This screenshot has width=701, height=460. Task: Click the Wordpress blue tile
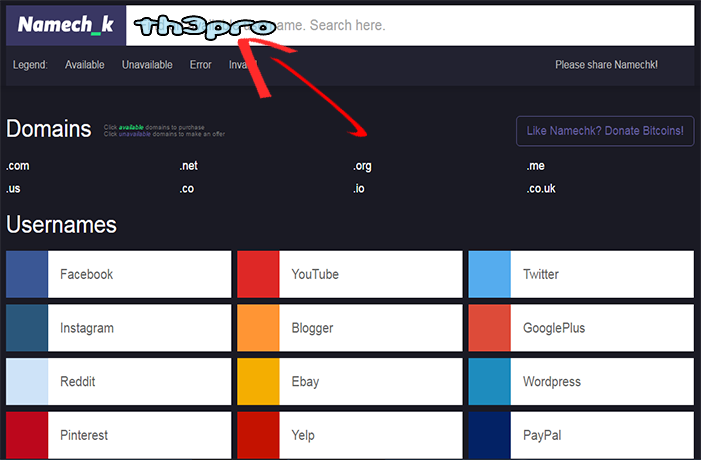tap(490, 381)
